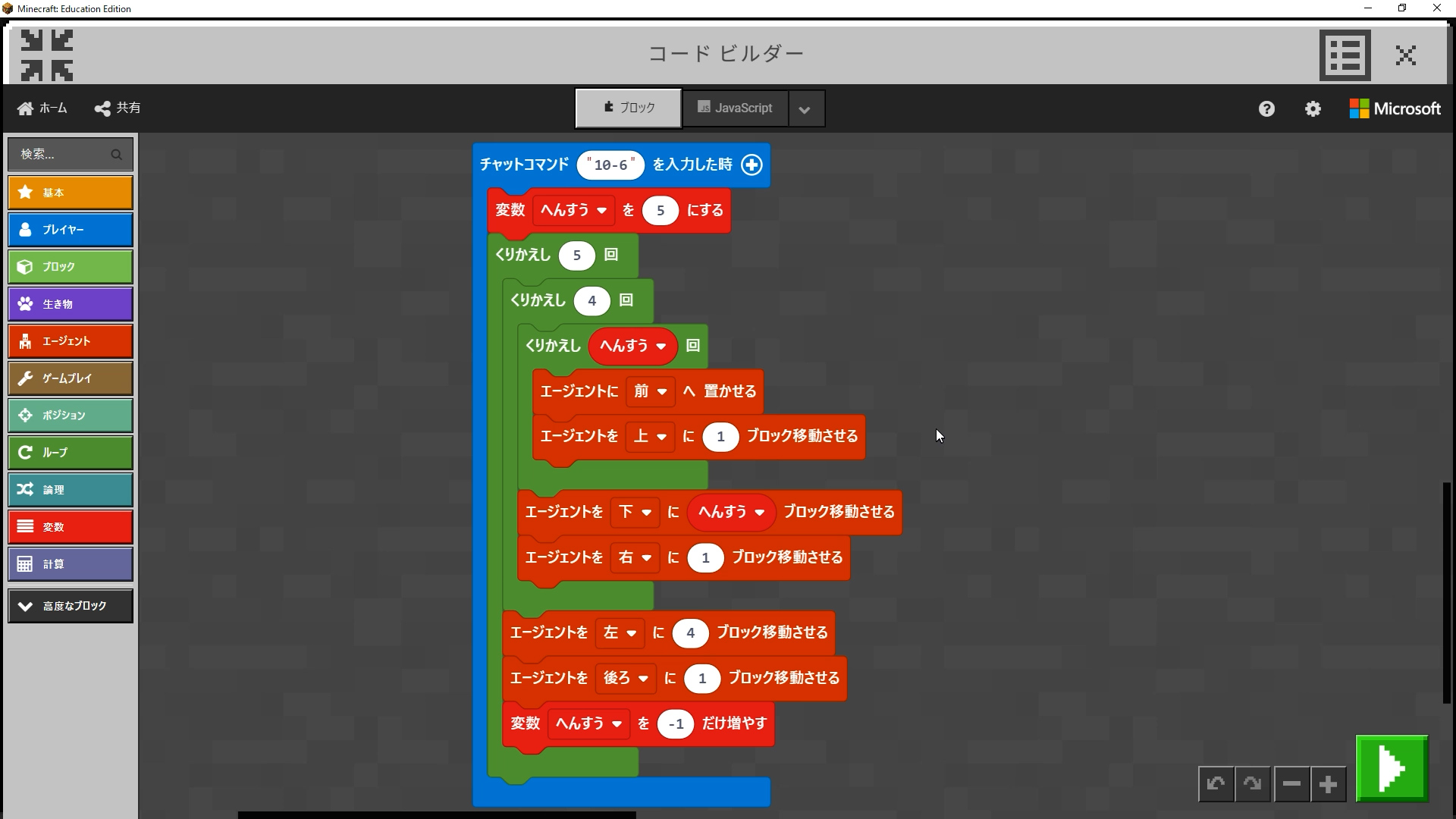Click the green run program play button
The height and width of the screenshot is (819, 1456).
point(1392,768)
